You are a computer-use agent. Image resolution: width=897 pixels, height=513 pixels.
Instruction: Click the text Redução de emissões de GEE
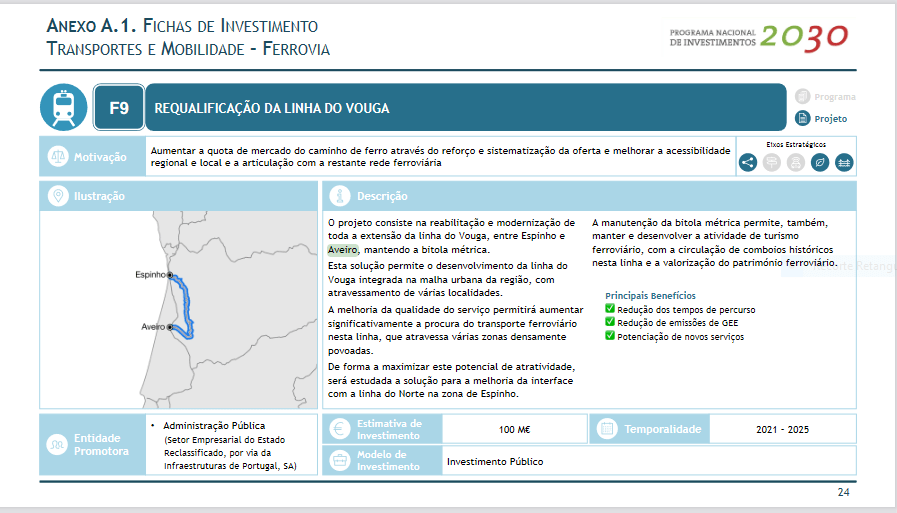click(x=677, y=323)
